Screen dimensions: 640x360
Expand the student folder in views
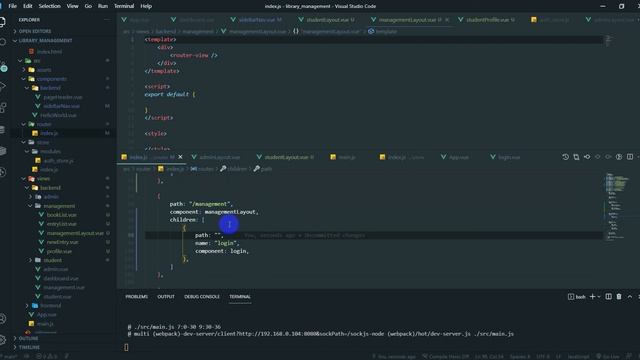(53, 260)
